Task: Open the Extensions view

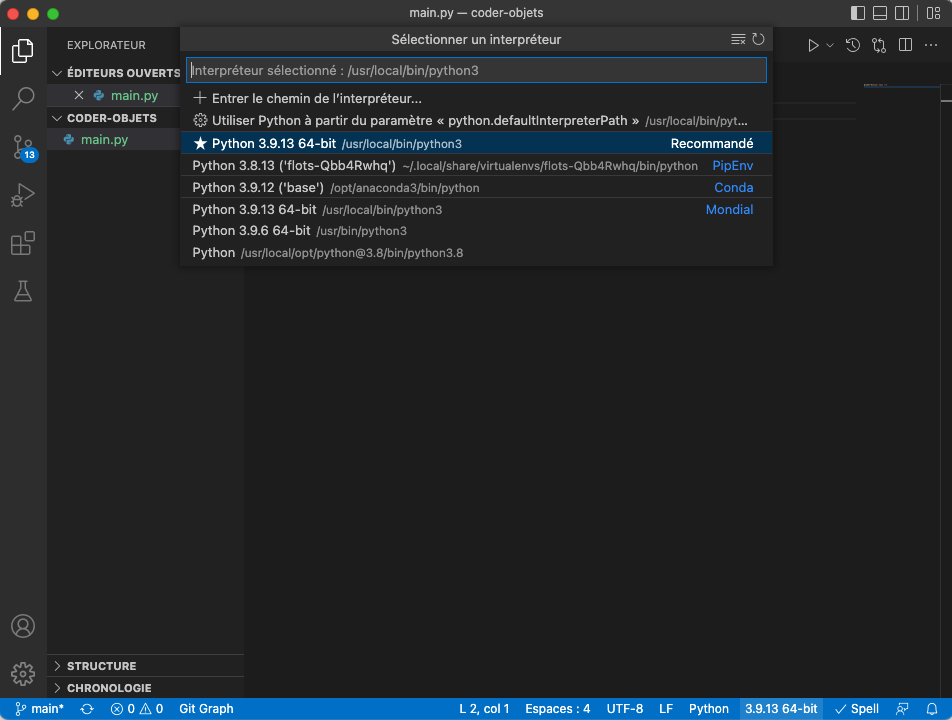Action: coord(23,243)
